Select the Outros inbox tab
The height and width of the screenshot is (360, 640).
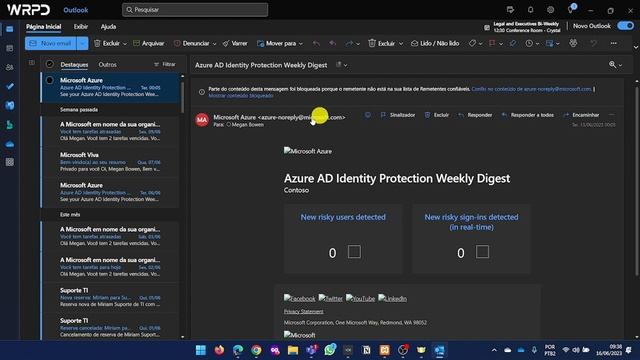(107, 64)
